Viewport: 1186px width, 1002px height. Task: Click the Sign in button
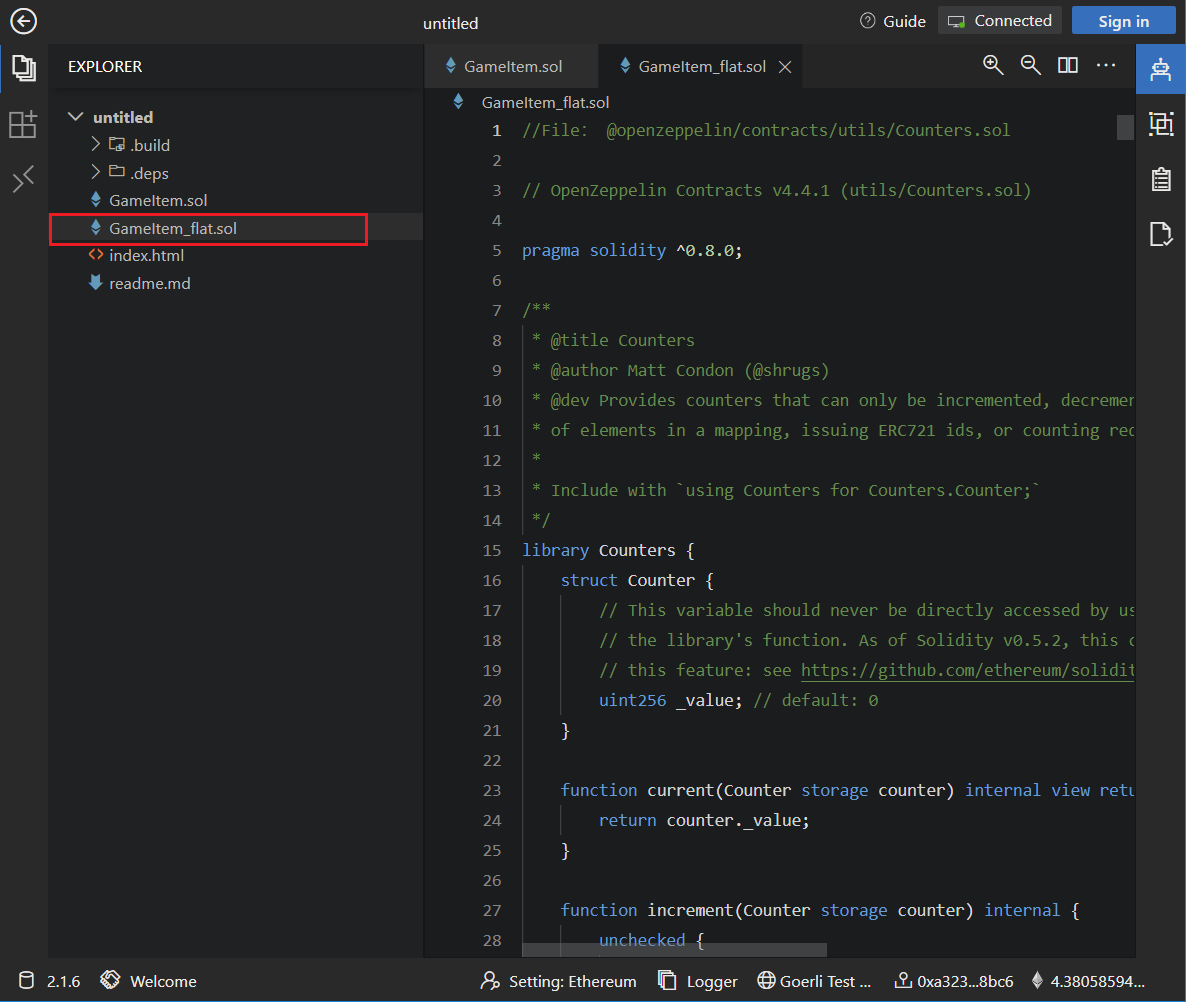tap(1123, 21)
